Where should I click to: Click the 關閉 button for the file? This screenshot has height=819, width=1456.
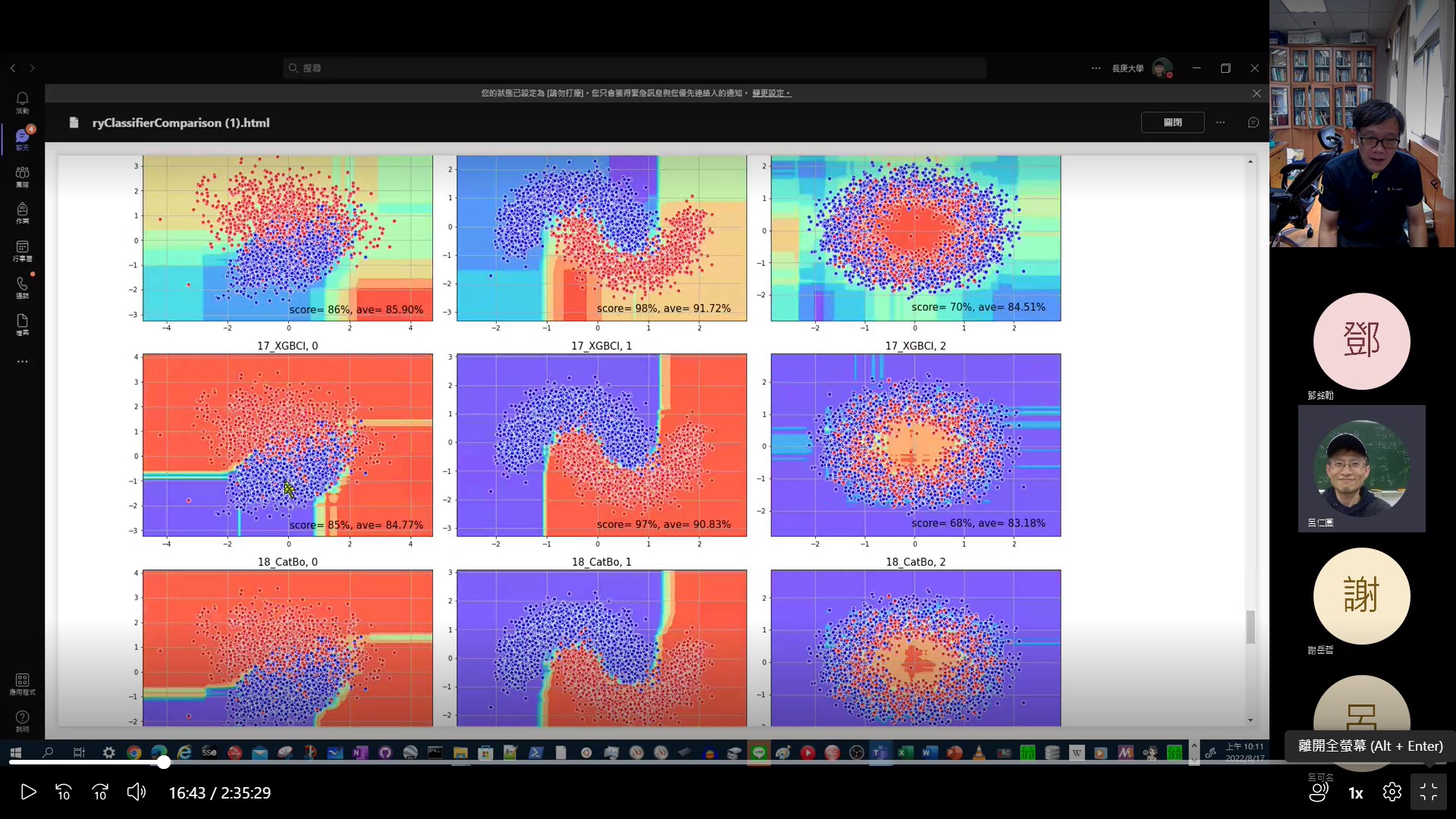(x=1172, y=122)
